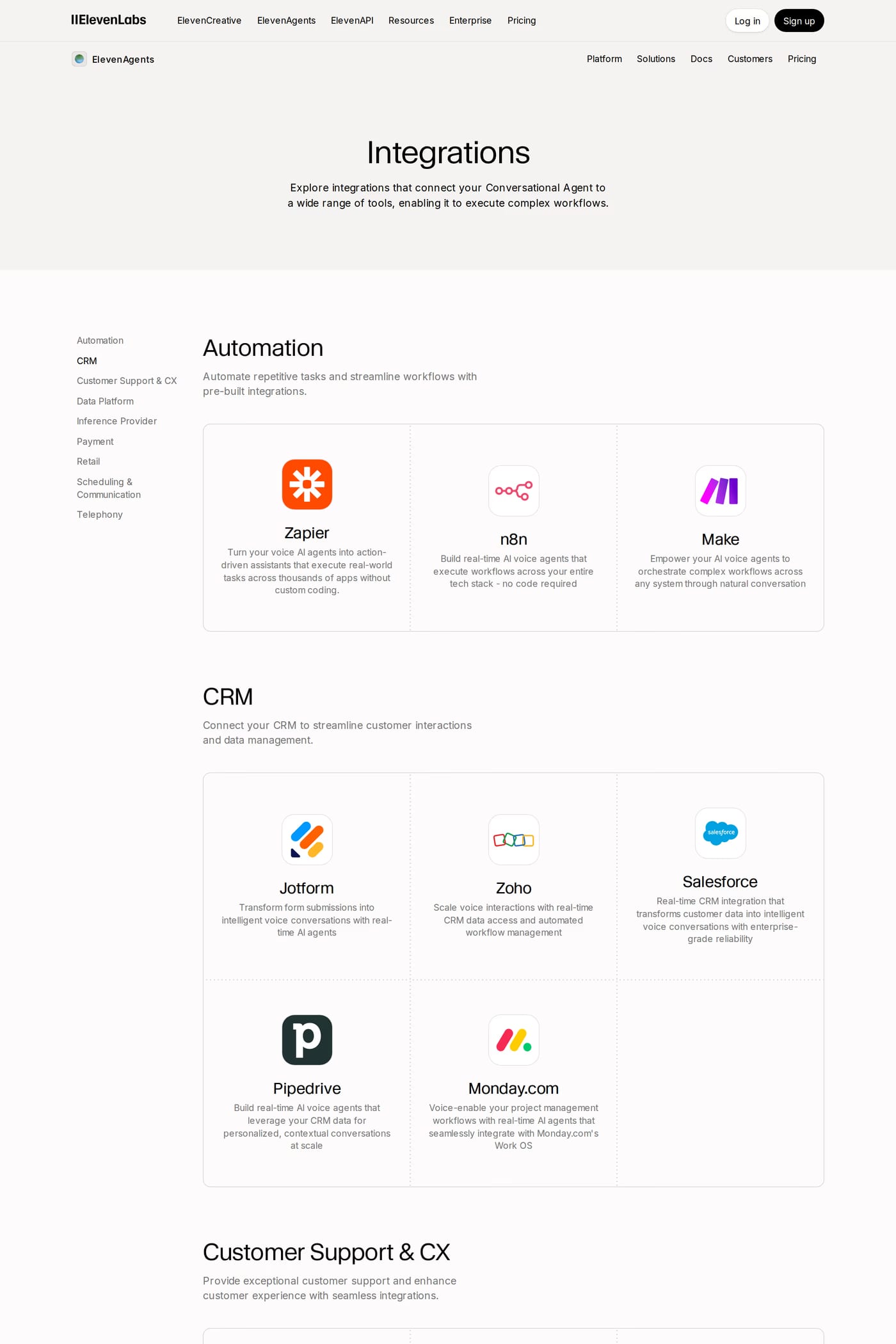Image resolution: width=896 pixels, height=1344 pixels.
Task: Go to Enterprise in the top navigation
Action: point(470,20)
